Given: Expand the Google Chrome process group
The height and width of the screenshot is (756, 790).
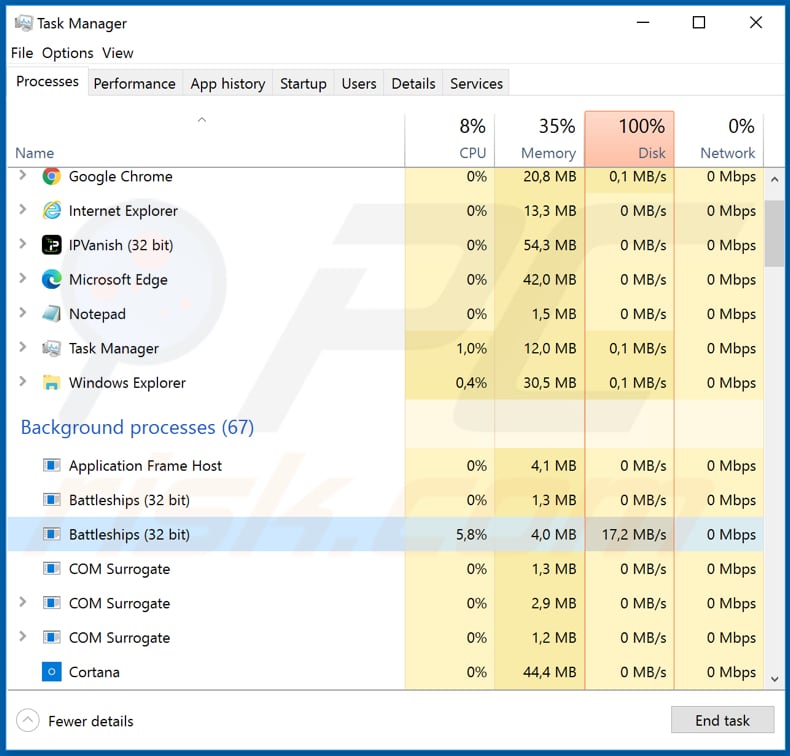Looking at the screenshot, I should click(23, 176).
